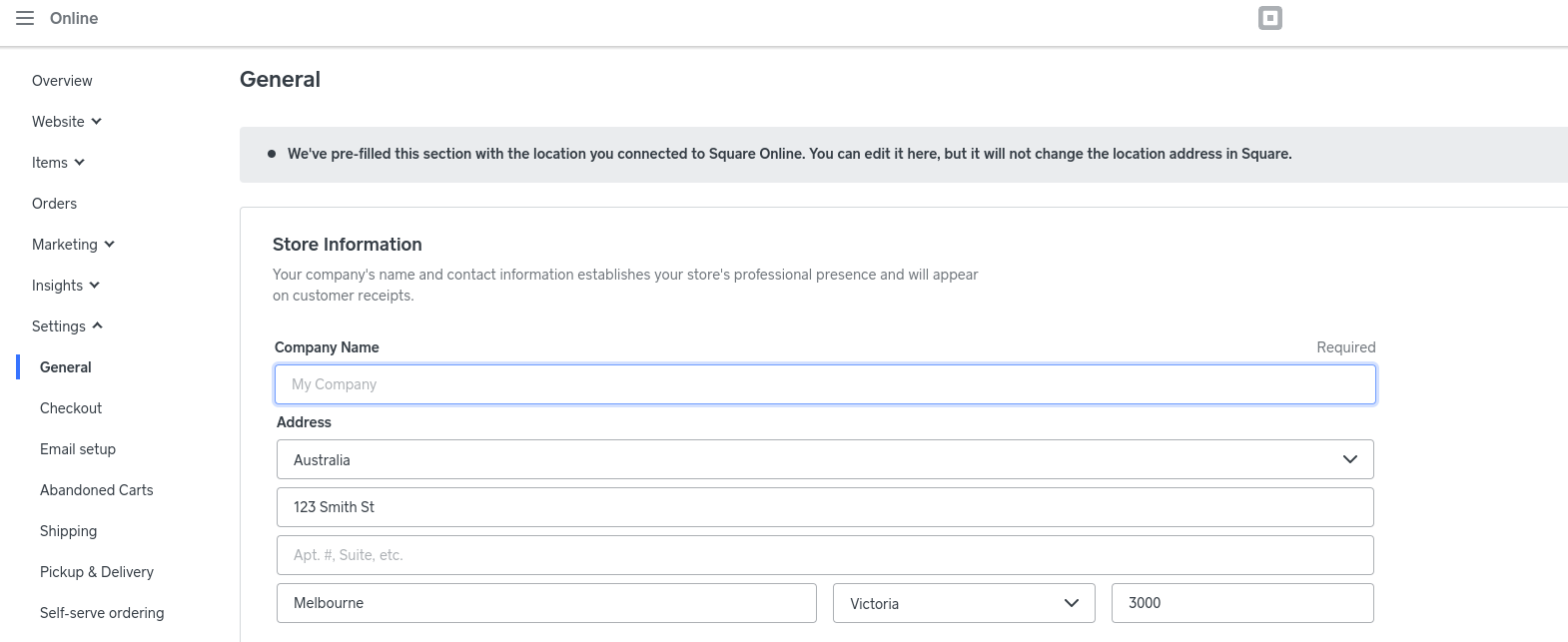Screen dimensions: 1568x642
Task: Open Abandoned Carts settings
Action: pos(97,490)
